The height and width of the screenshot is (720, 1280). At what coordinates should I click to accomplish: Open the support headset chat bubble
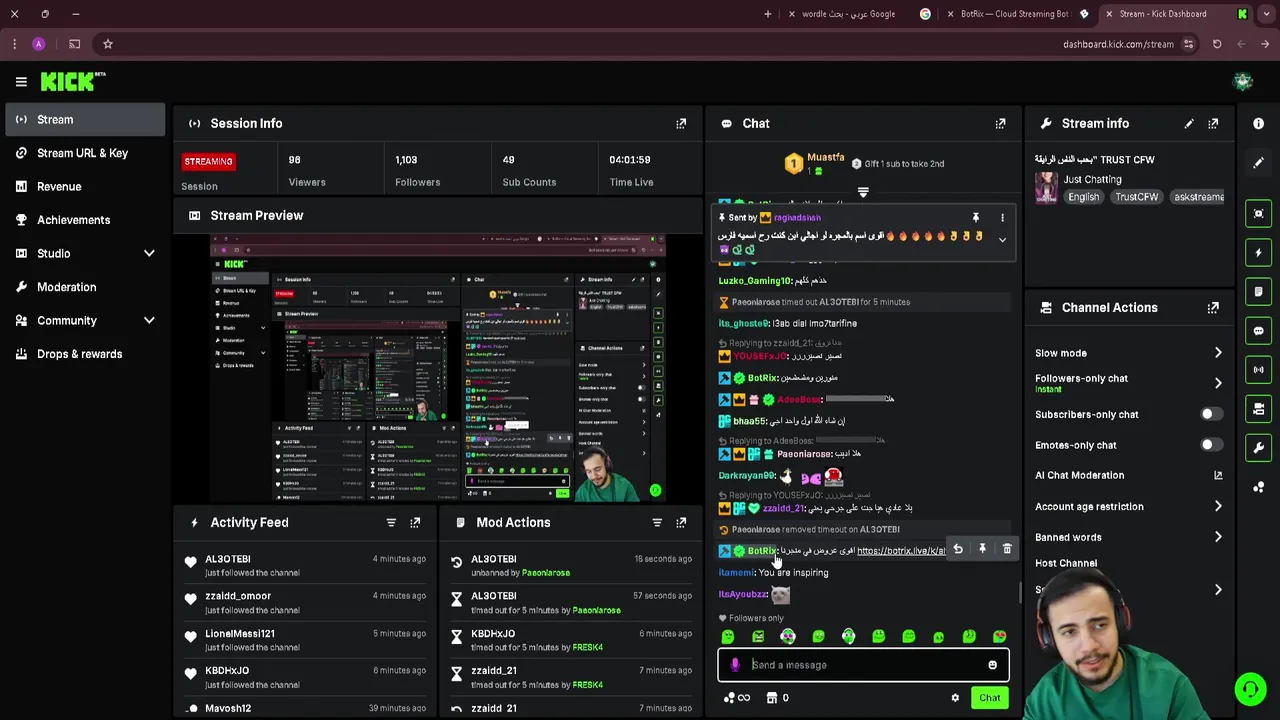[1250, 689]
